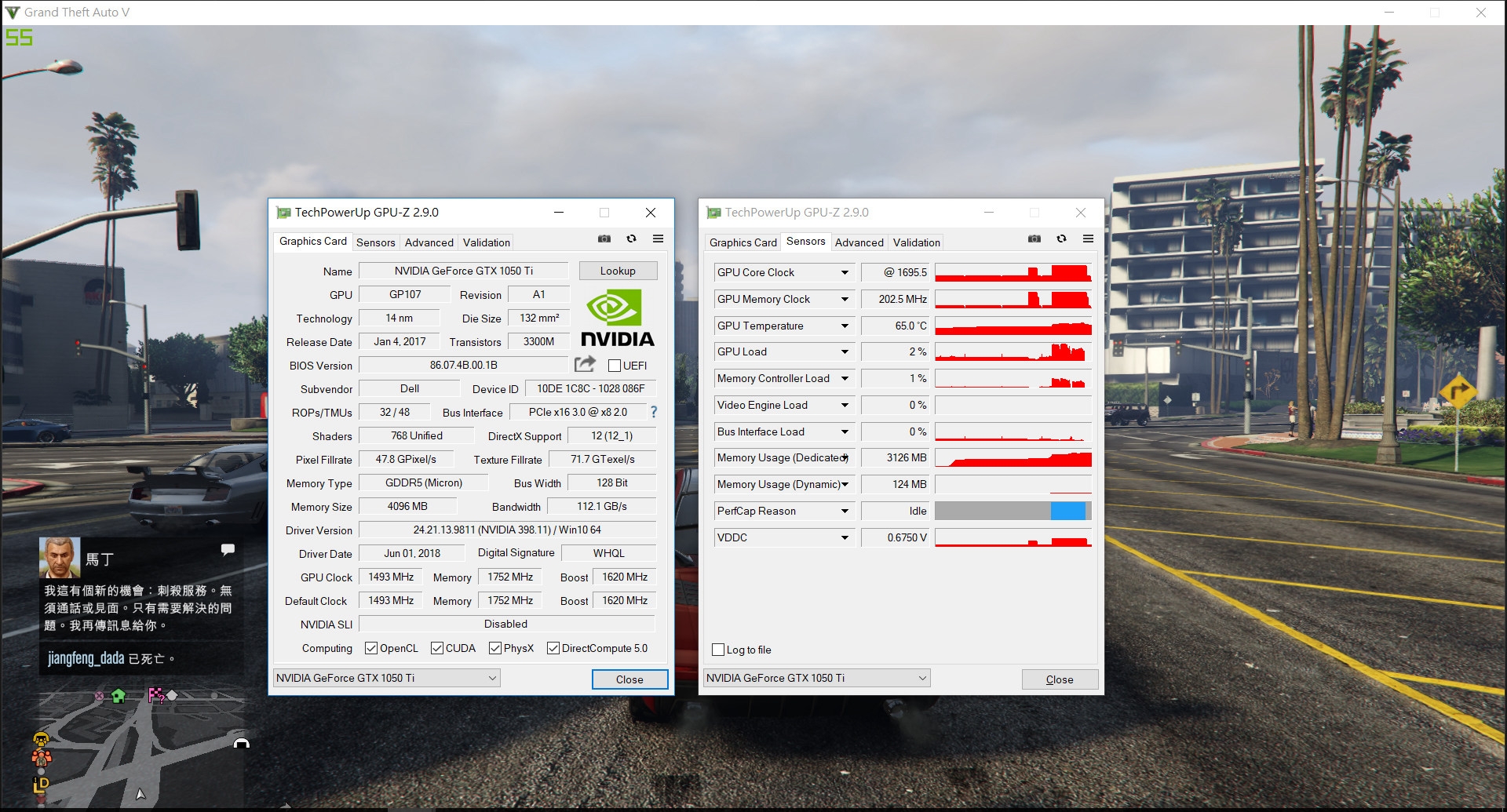Open the hamburger menu in left GPU-Z window
The image size is (1507, 812).
click(x=658, y=239)
